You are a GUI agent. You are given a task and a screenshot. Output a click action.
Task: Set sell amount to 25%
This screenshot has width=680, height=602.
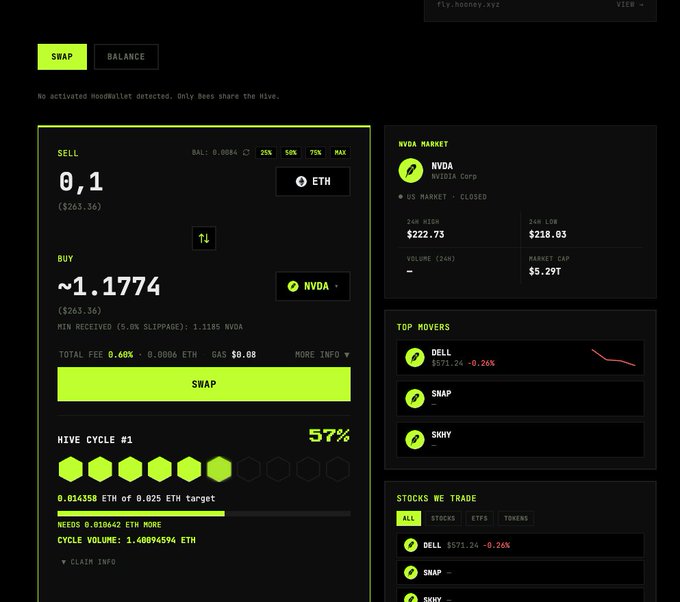coord(266,153)
